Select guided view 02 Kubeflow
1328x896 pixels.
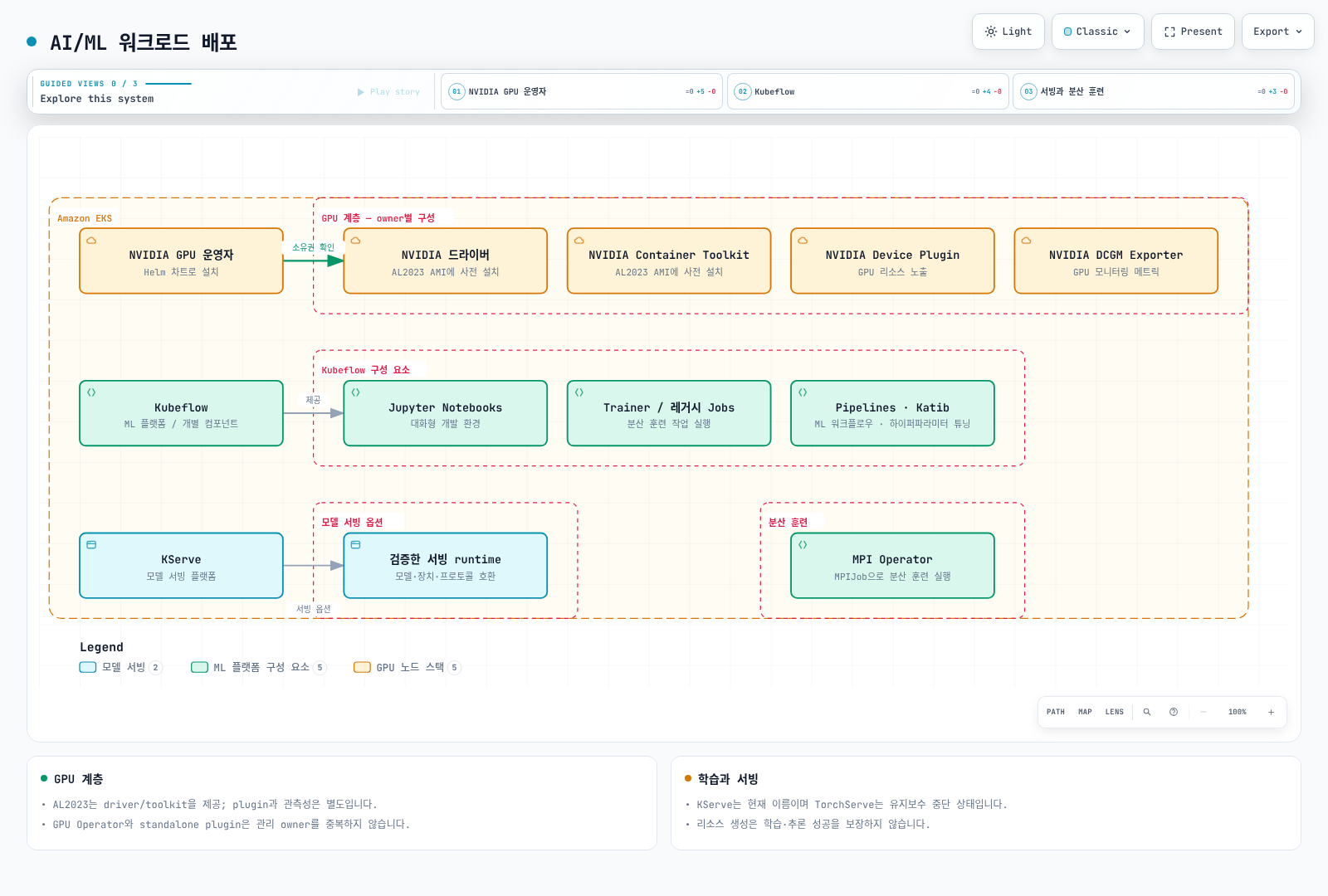(868, 91)
